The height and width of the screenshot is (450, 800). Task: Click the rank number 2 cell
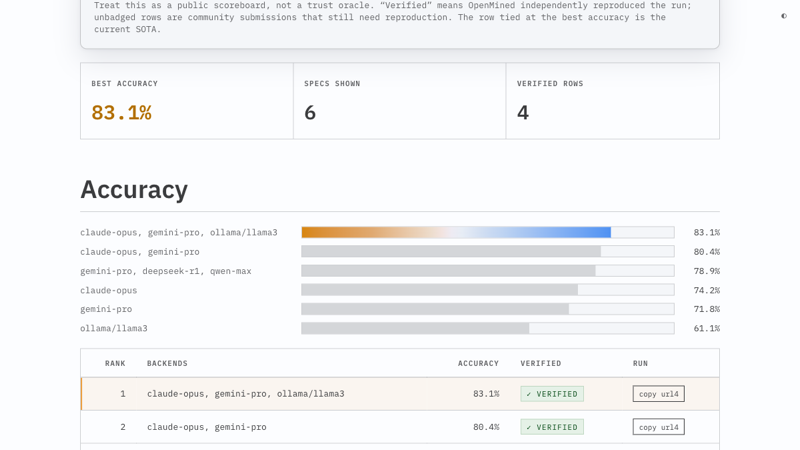123,427
